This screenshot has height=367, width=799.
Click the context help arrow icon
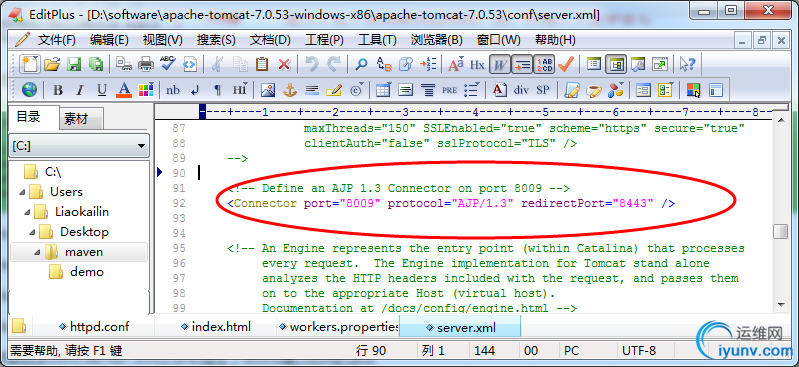tap(687, 64)
